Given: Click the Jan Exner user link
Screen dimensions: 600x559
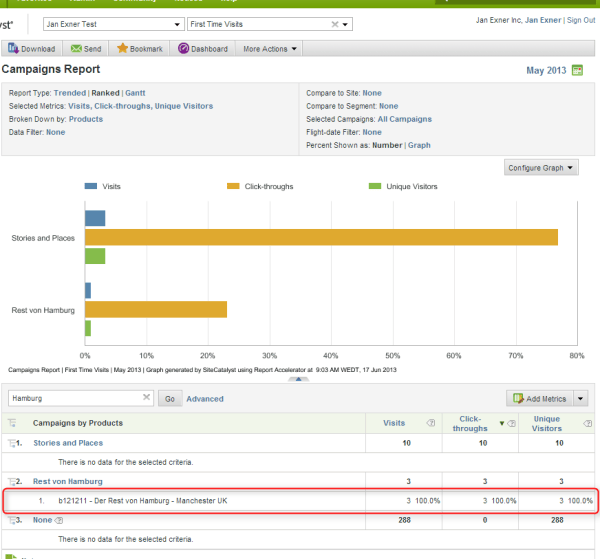Looking at the screenshot, I should (543, 20).
